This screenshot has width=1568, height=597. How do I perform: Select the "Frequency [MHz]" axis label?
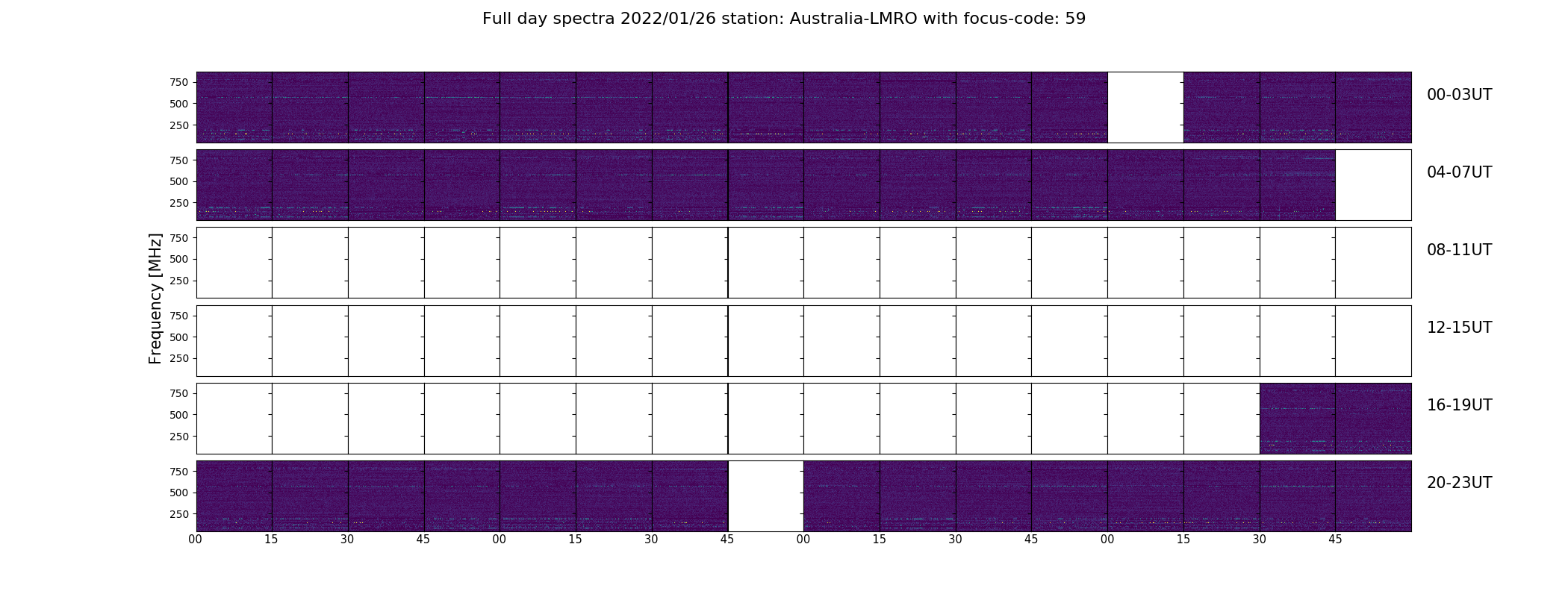[x=155, y=298]
